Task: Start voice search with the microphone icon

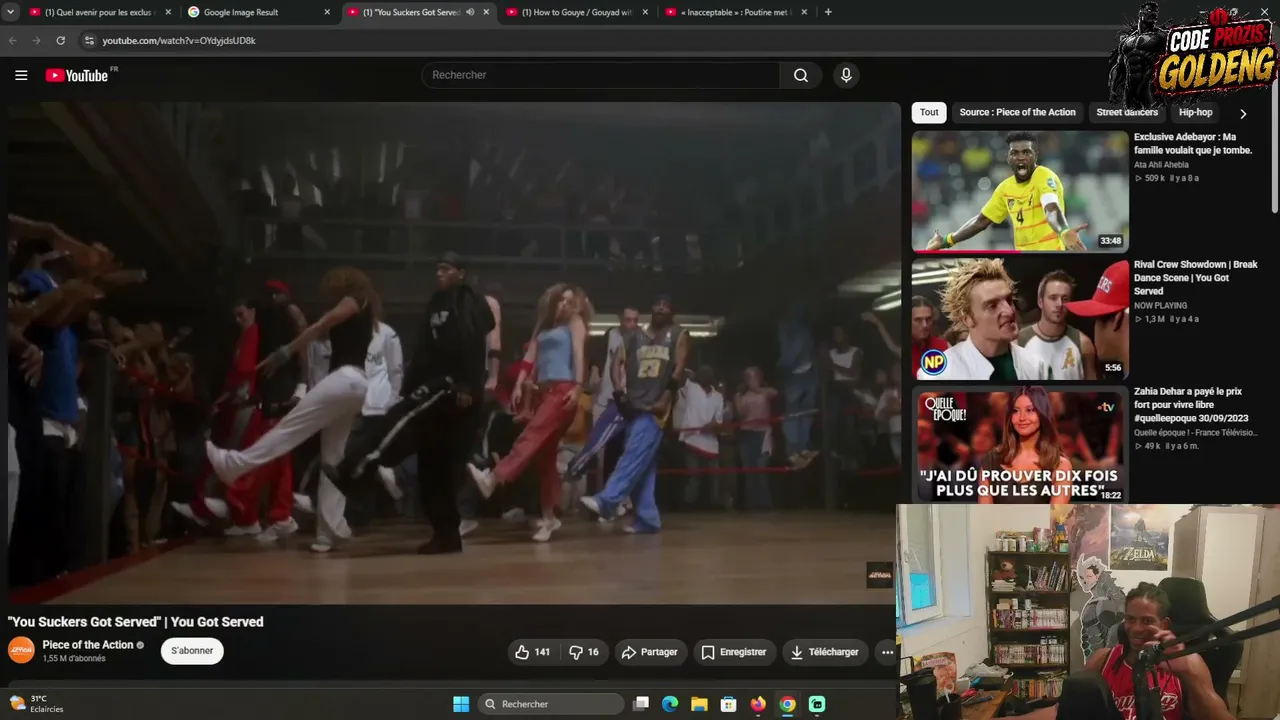Action: [x=846, y=75]
